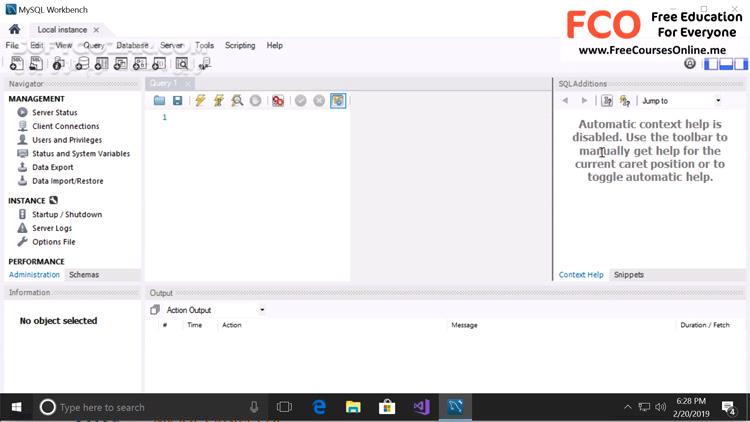Image resolution: width=750 pixels, height=422 pixels.
Task: Open SQL script file toolbar icon
Action: click(36, 63)
